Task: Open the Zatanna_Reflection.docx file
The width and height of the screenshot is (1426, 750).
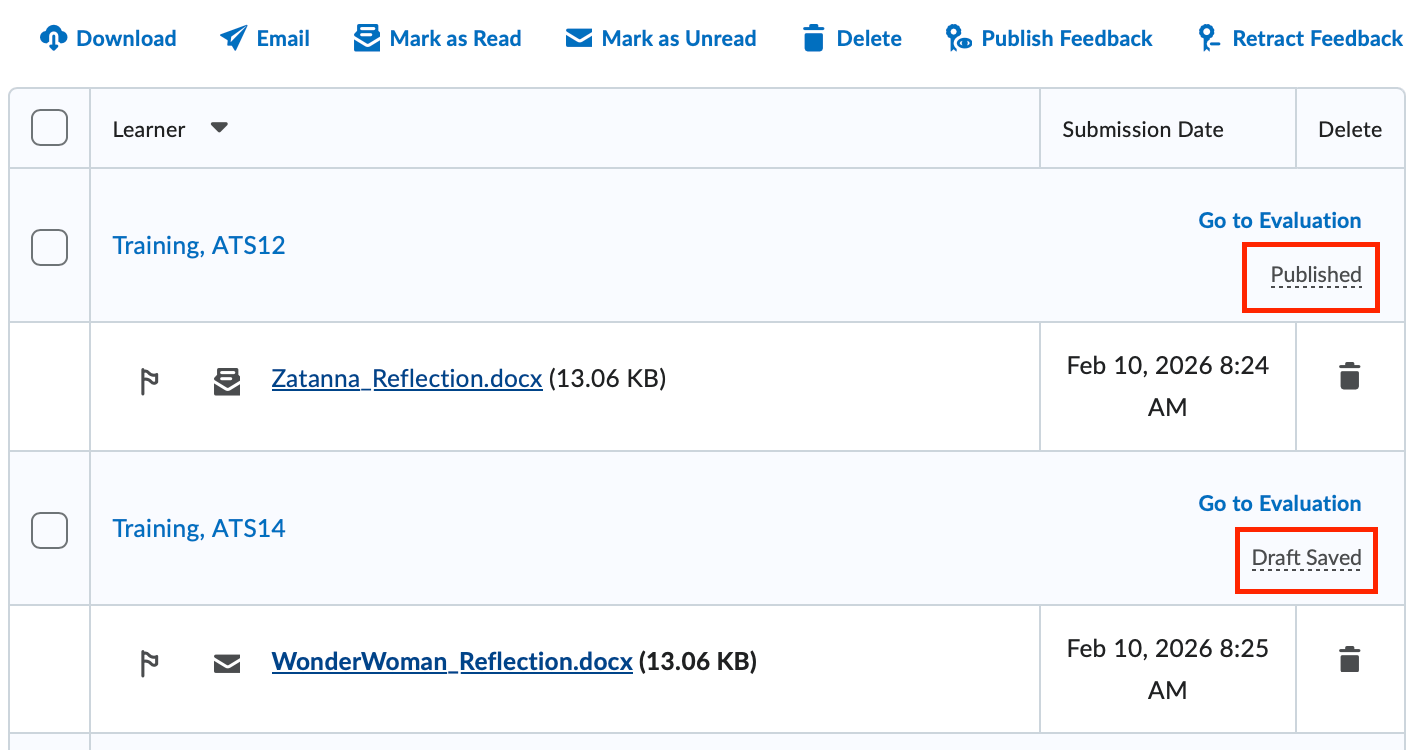Action: [406, 378]
